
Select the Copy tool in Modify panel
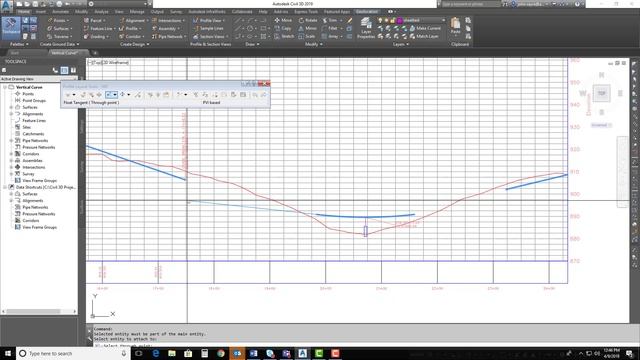283,28
